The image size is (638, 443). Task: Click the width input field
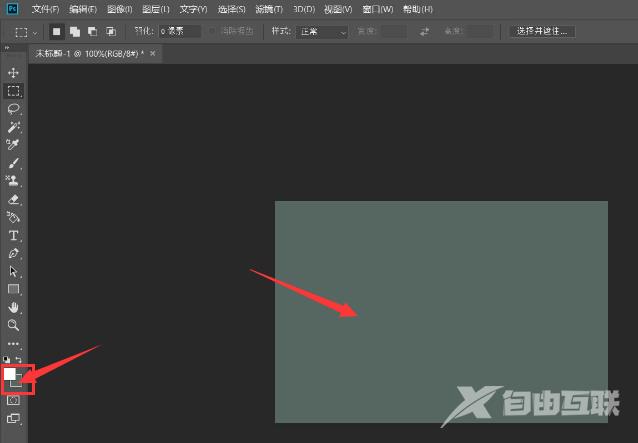click(393, 31)
